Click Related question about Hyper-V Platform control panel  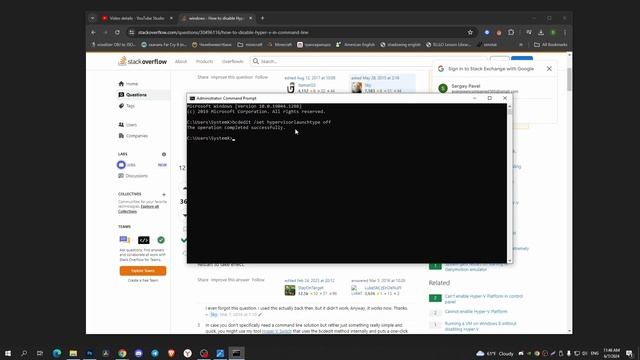point(484,299)
